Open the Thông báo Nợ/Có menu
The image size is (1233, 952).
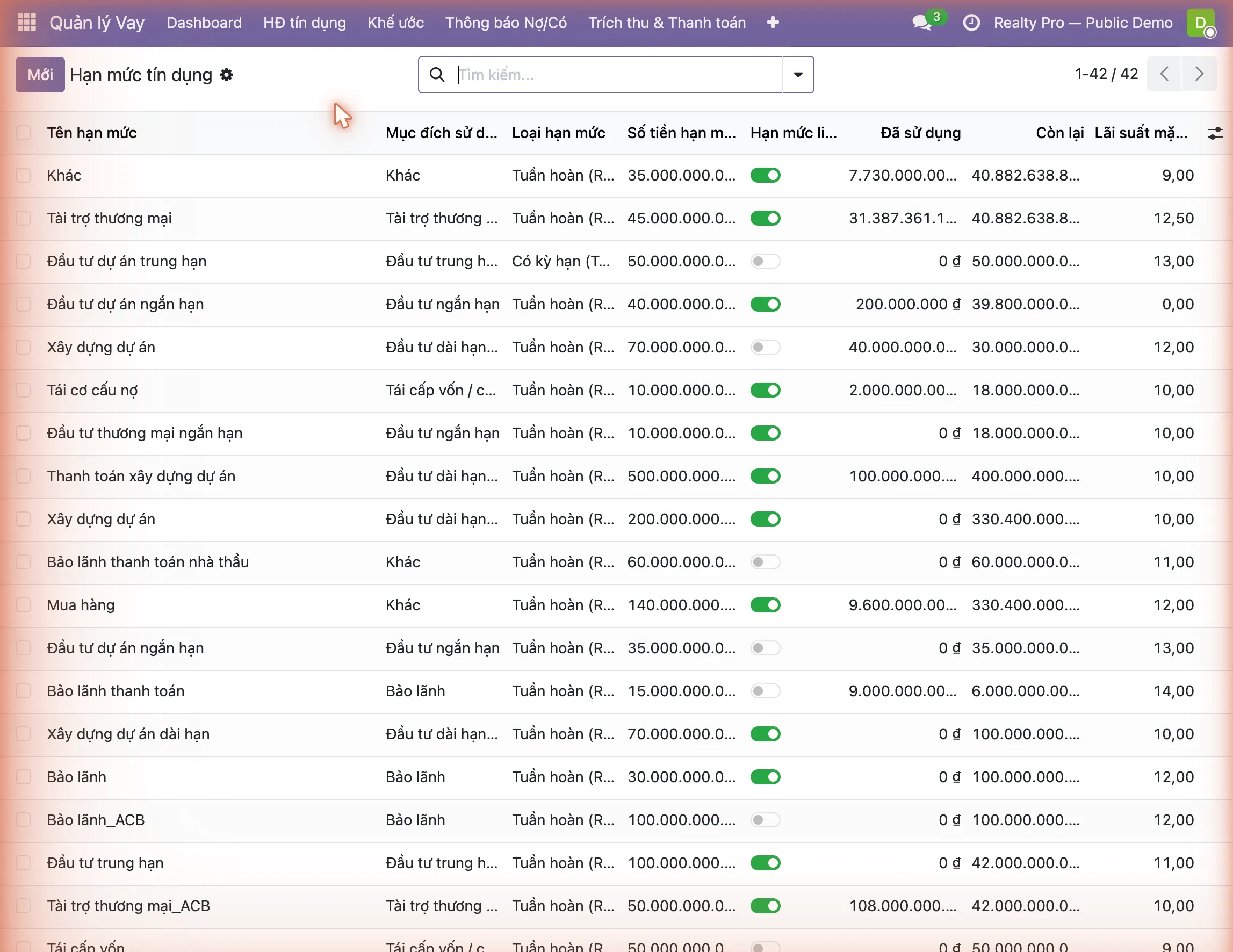(x=506, y=23)
